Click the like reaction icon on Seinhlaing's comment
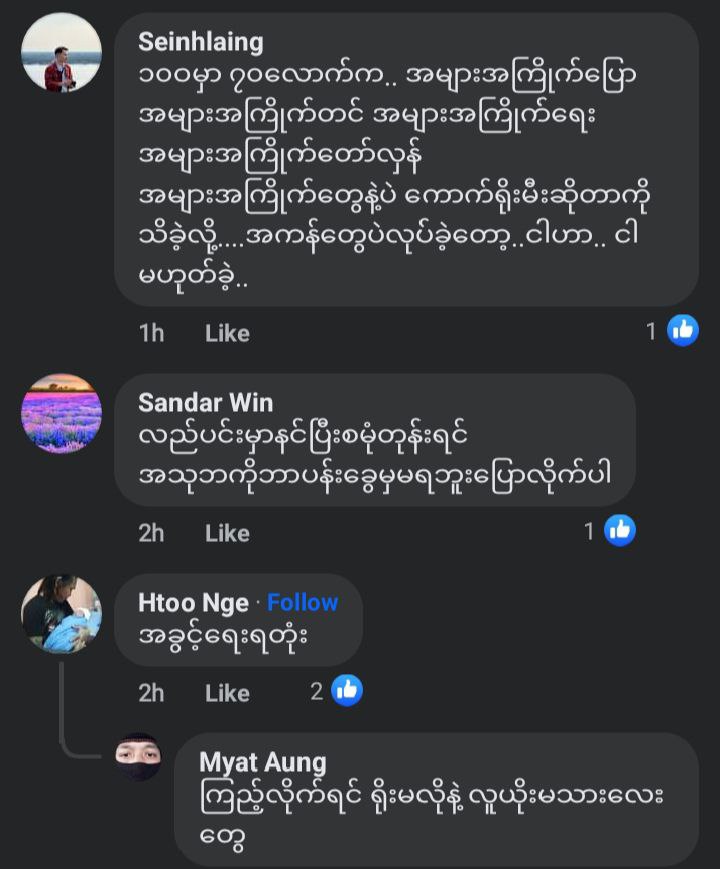The width and height of the screenshot is (720, 869). tap(683, 331)
